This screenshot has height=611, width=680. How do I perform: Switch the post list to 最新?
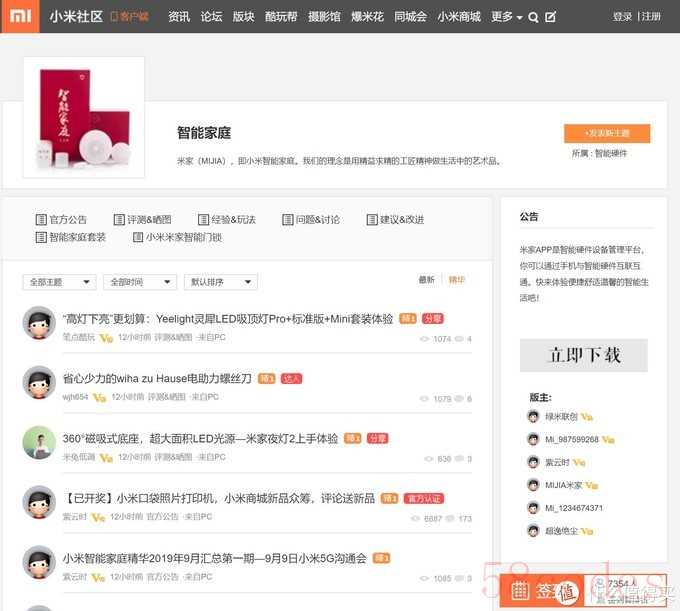[426, 280]
